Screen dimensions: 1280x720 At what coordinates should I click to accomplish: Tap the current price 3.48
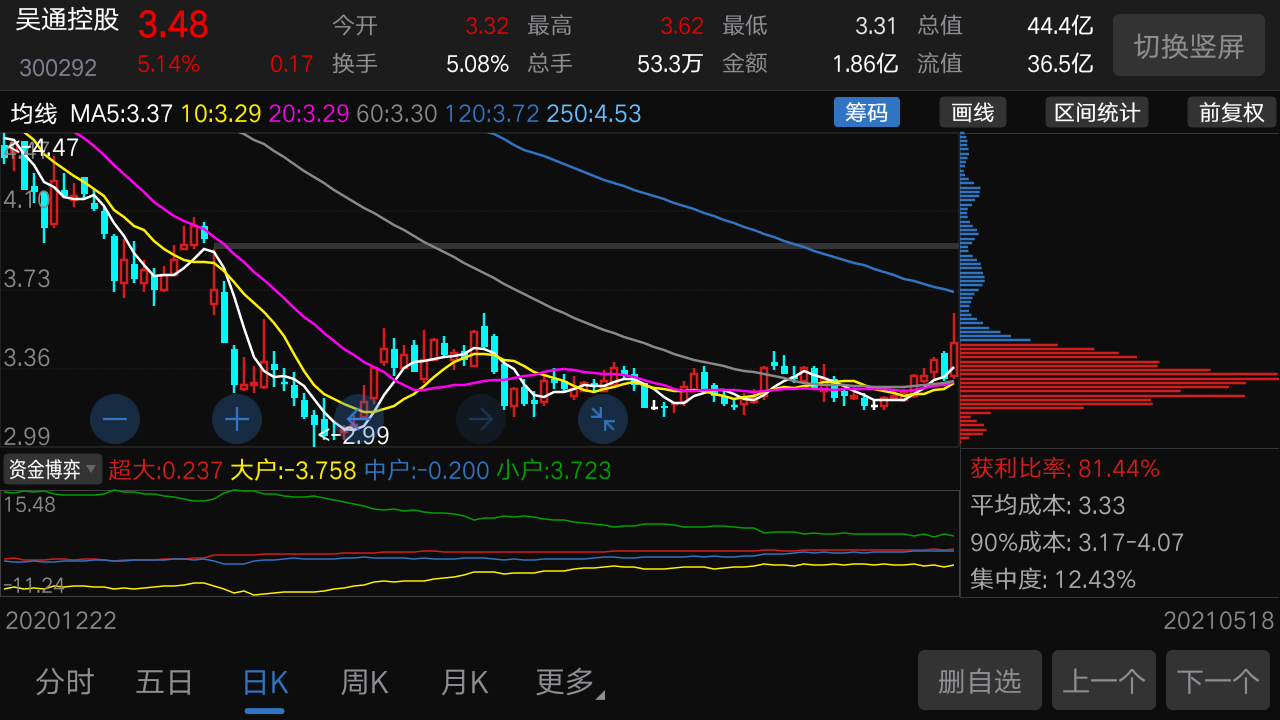pos(173,23)
